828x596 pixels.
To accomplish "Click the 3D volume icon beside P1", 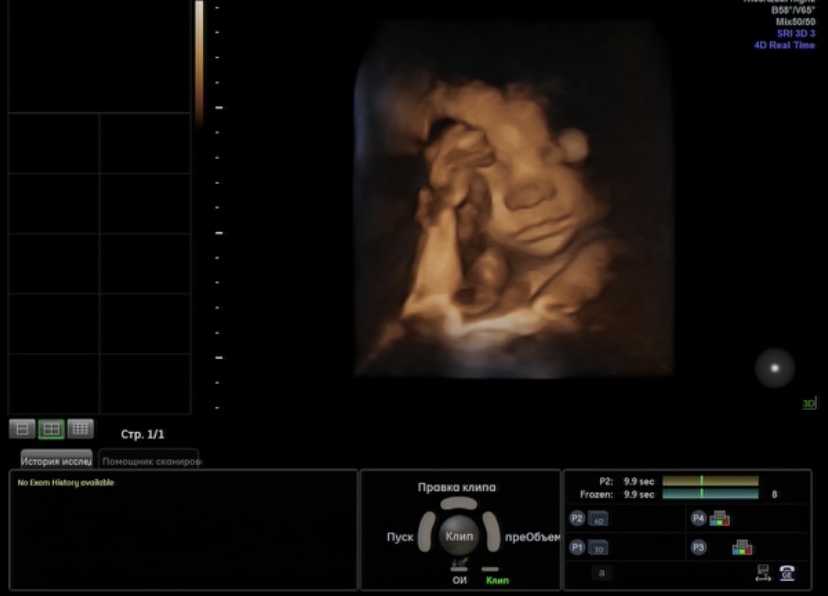I will 598,548.
